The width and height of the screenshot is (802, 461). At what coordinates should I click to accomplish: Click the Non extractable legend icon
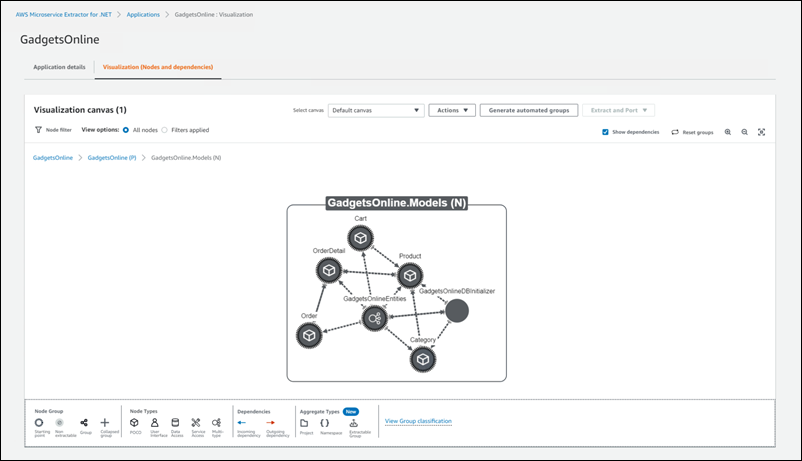59,423
